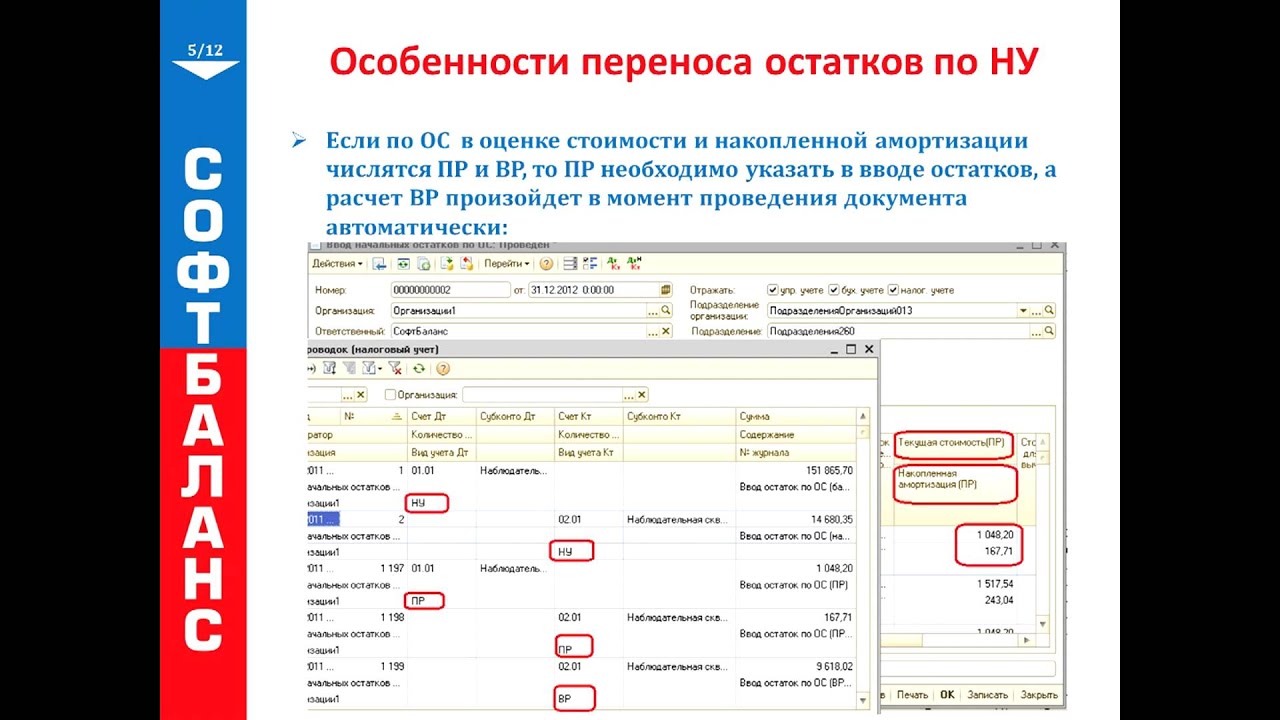
Task: Open Подразделение selection via ellipsis button
Action: click(1035, 331)
